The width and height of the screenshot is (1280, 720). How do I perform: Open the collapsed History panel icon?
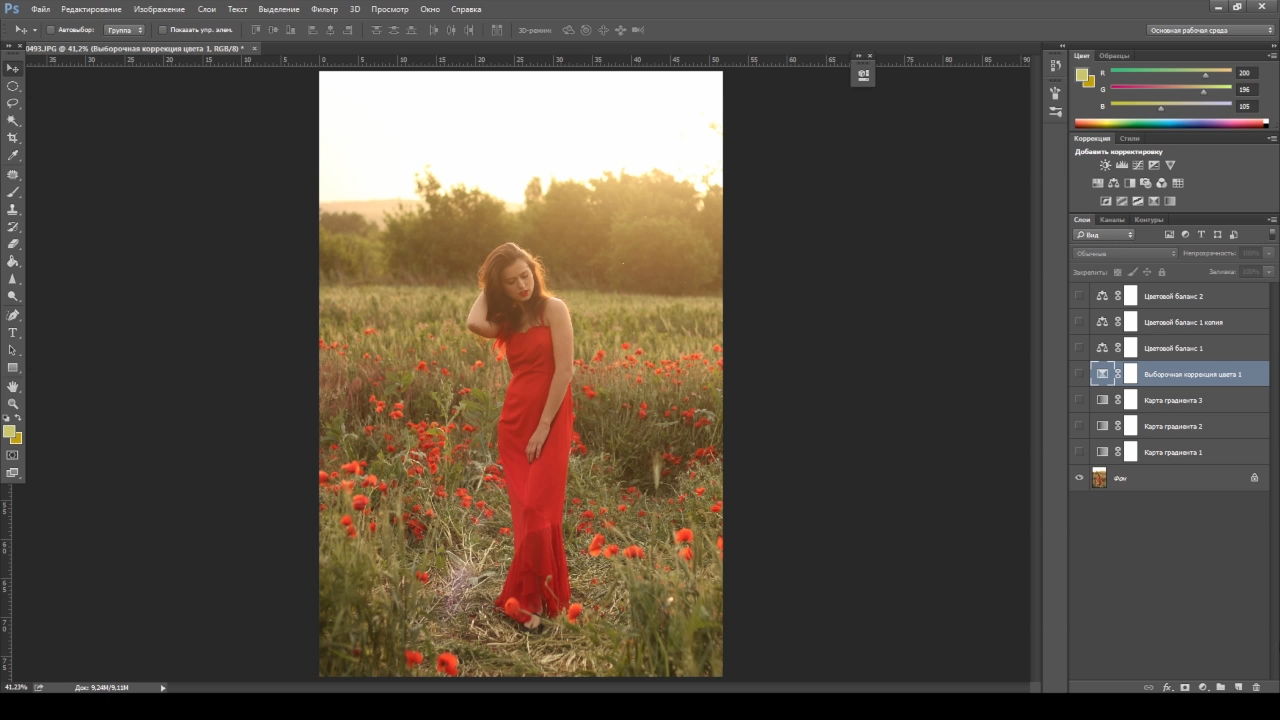(x=1056, y=65)
